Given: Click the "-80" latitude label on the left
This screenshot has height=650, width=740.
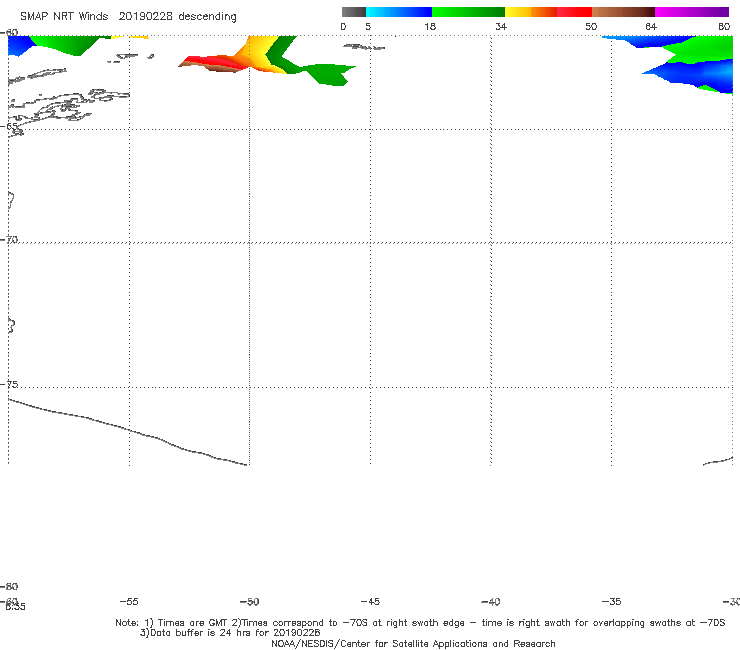Looking at the screenshot, I should point(9,586).
